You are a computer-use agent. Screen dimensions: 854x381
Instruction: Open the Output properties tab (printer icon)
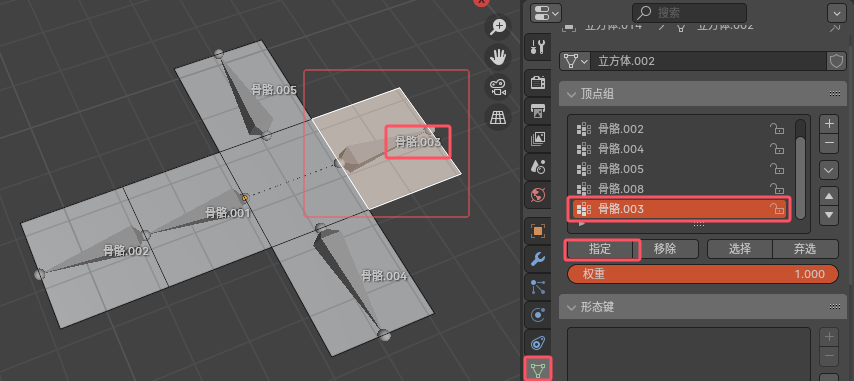pyautogui.click(x=538, y=111)
